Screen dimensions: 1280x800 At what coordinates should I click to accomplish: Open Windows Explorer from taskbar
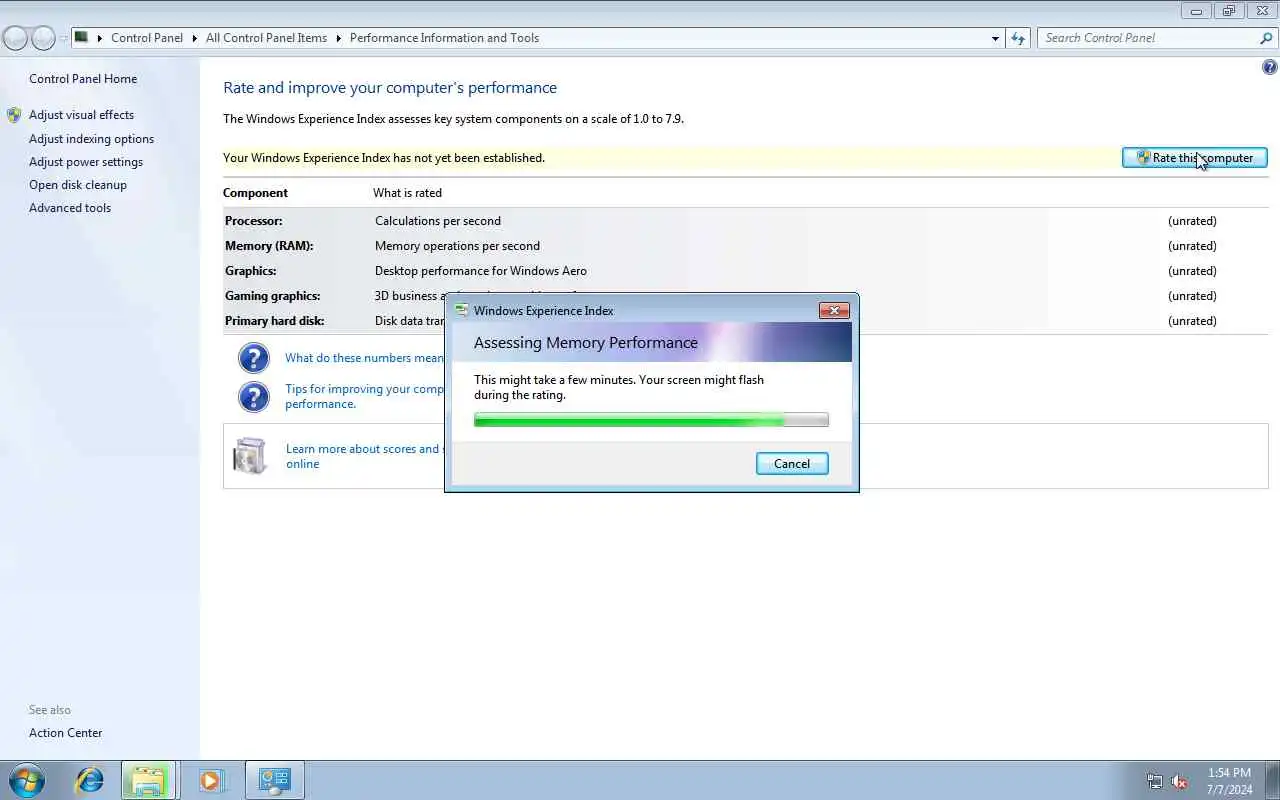point(148,780)
